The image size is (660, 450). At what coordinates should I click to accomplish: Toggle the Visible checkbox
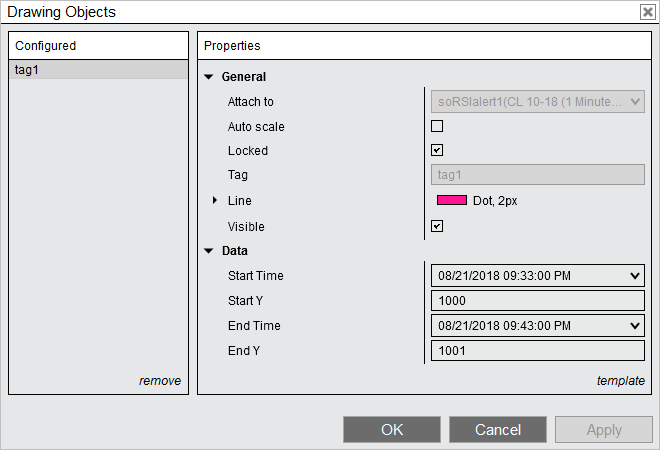(x=437, y=226)
